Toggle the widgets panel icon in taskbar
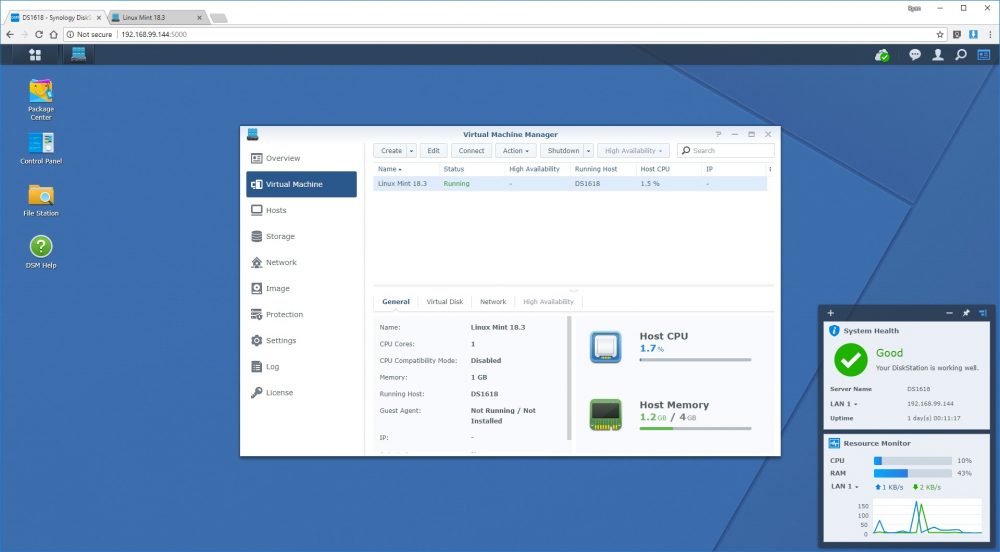 [x=983, y=55]
